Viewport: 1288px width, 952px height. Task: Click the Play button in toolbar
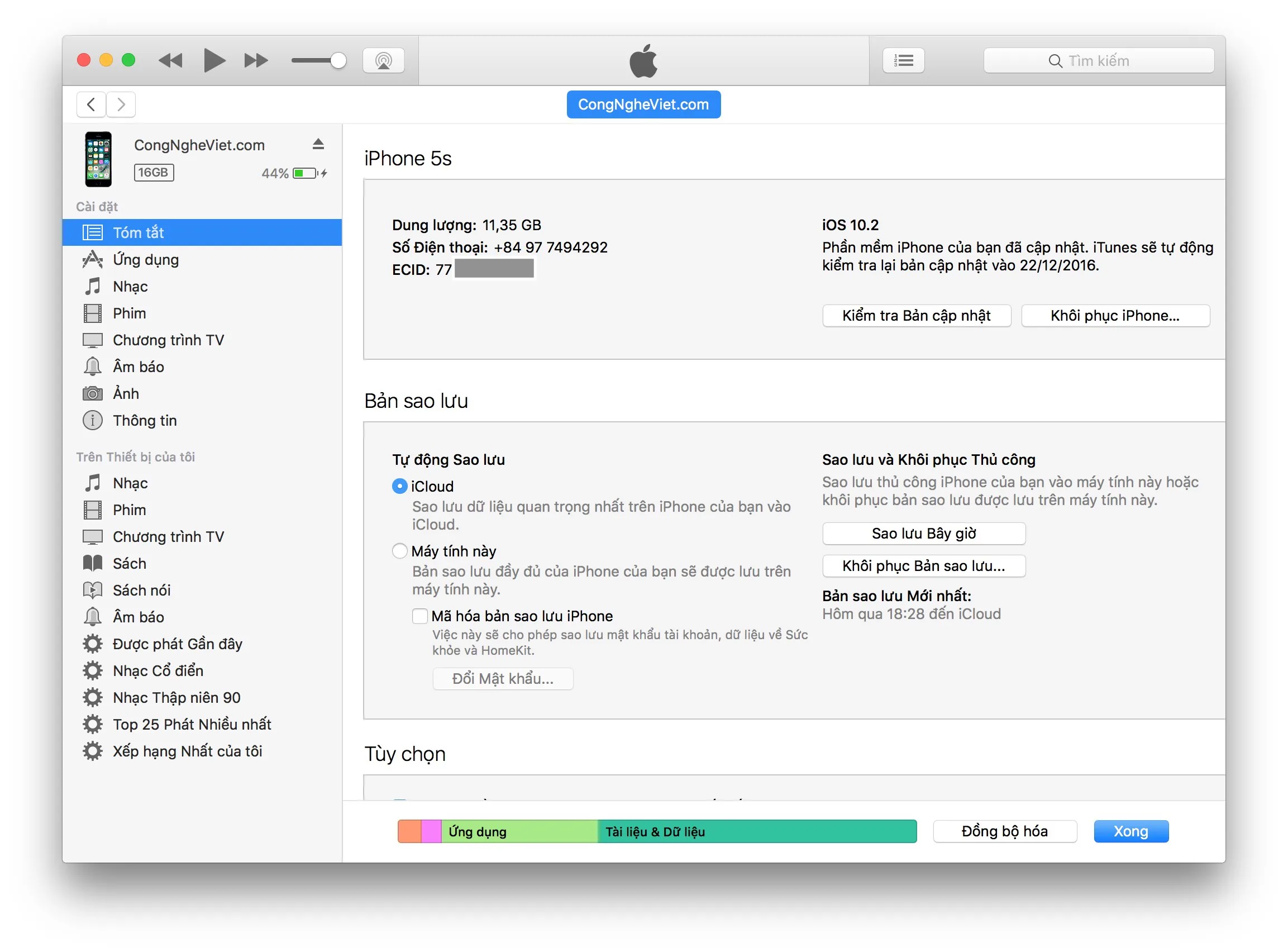[x=214, y=60]
